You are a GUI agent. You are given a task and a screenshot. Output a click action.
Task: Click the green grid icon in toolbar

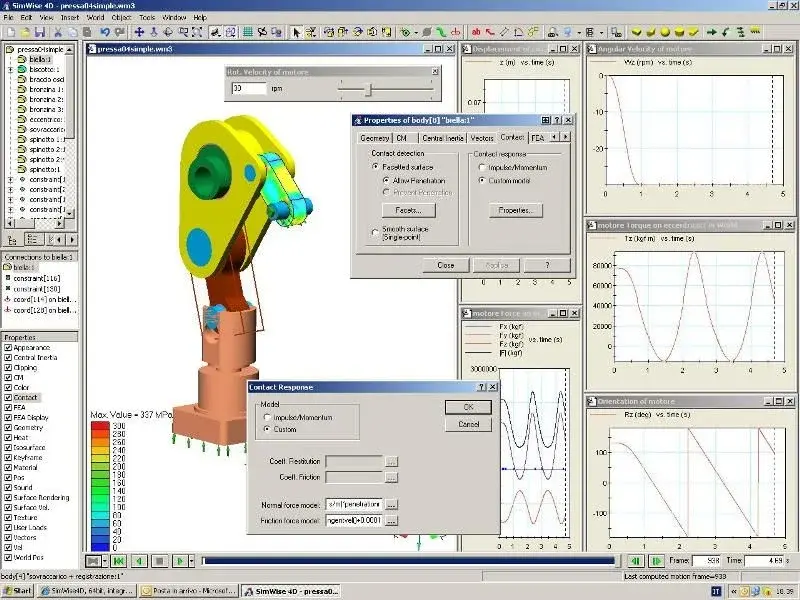coord(248,32)
